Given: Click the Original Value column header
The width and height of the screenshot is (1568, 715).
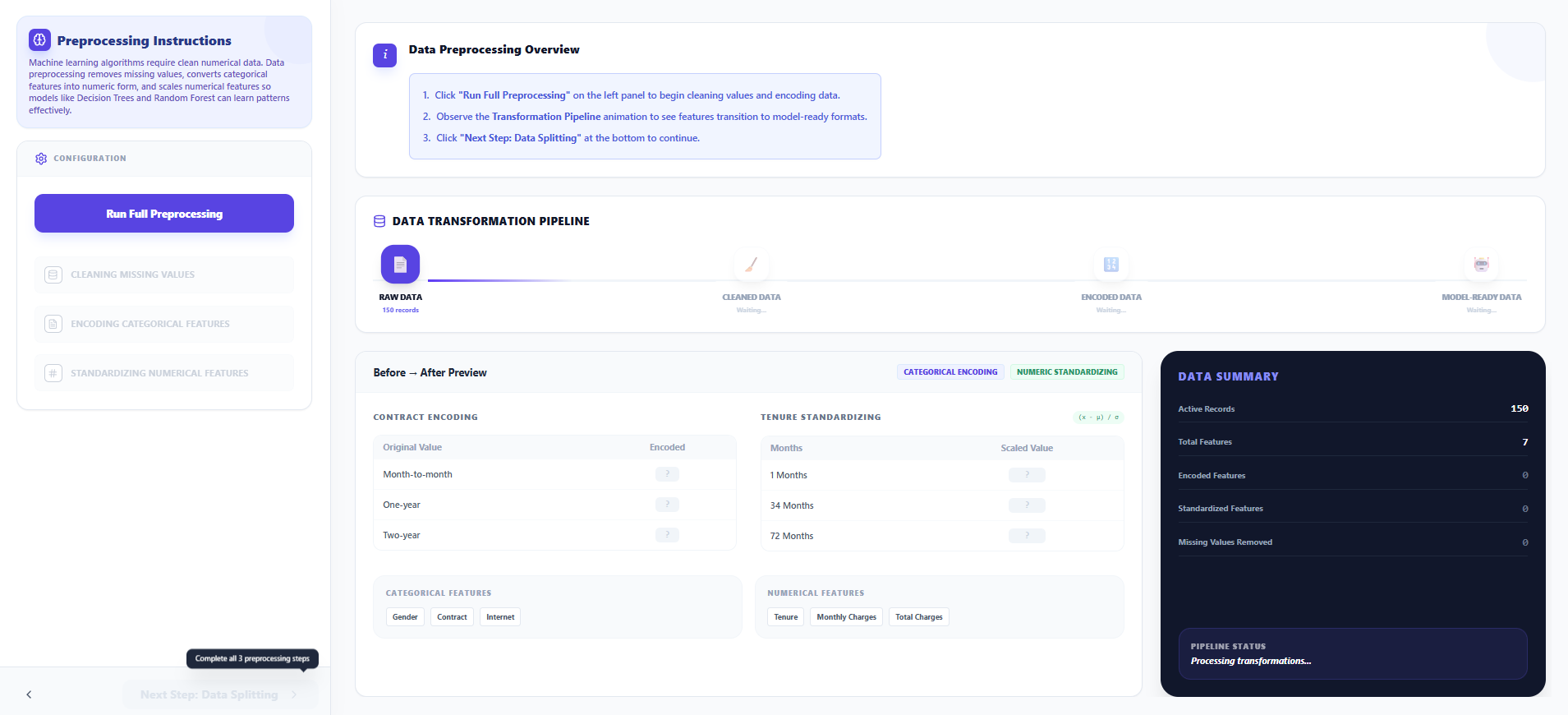Looking at the screenshot, I should (412, 447).
